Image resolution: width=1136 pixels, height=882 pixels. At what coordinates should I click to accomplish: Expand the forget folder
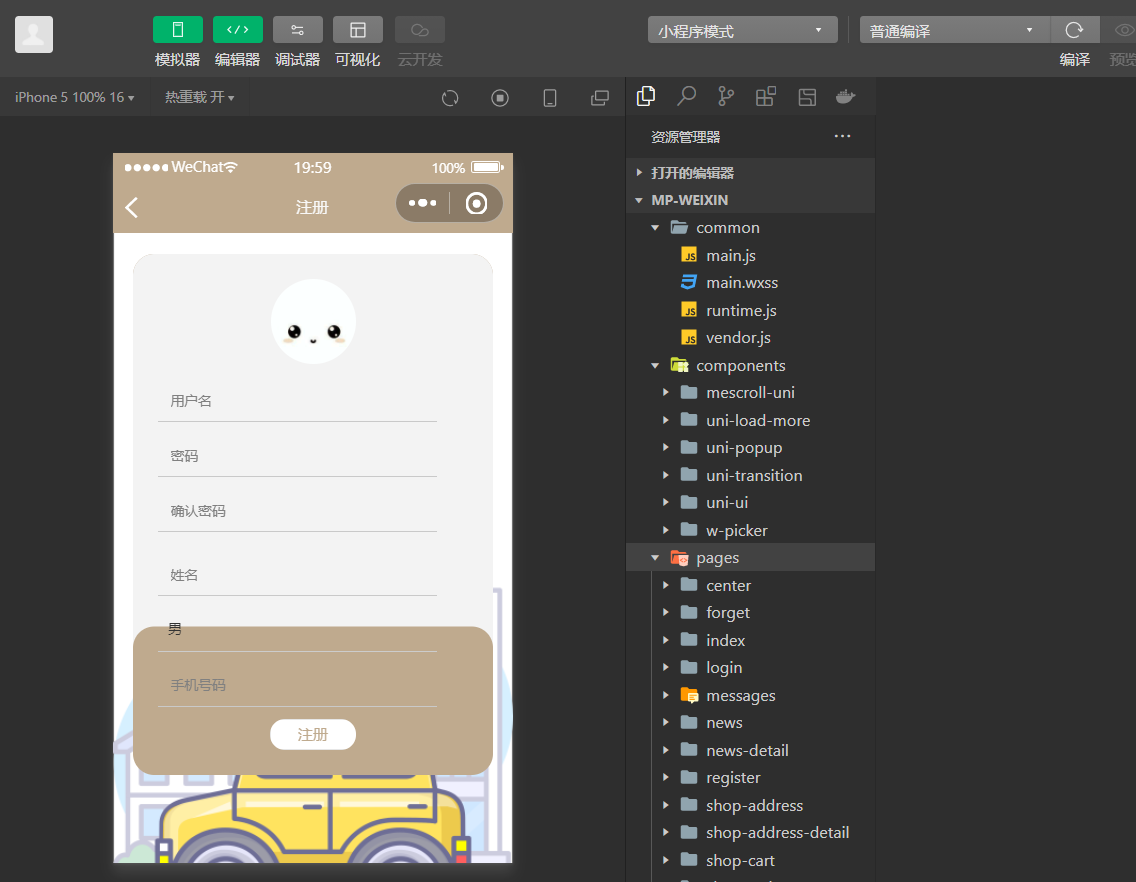(x=751, y=613)
